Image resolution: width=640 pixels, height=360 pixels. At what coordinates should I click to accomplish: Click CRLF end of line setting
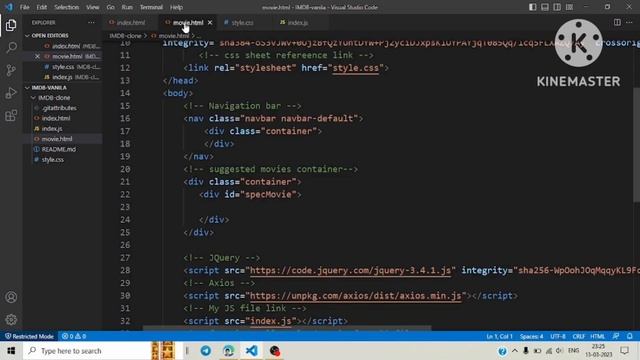578,336
